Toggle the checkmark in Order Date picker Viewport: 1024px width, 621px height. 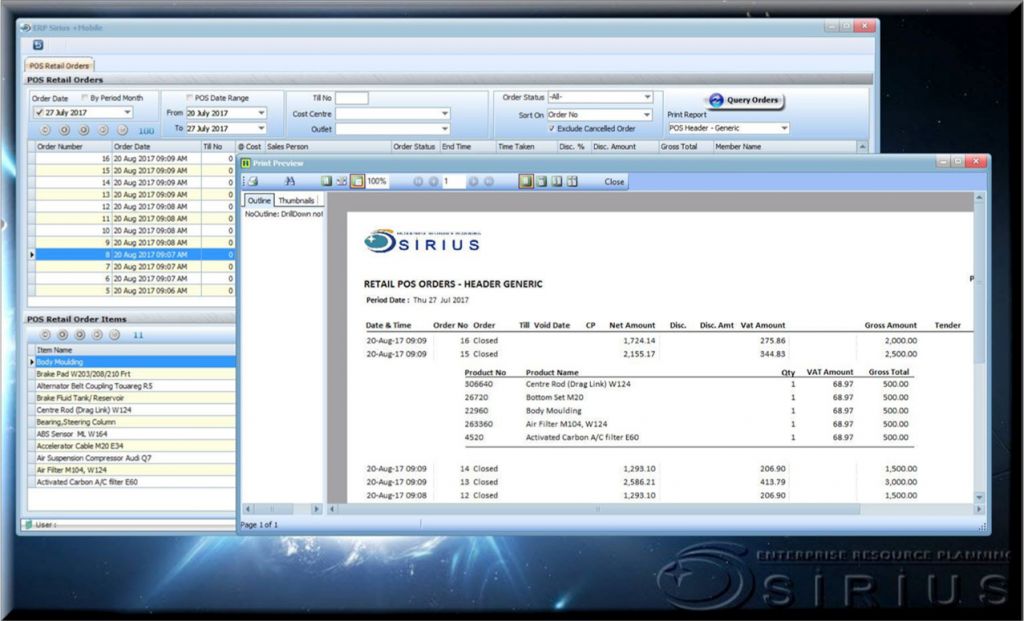pyautogui.click(x=39, y=113)
